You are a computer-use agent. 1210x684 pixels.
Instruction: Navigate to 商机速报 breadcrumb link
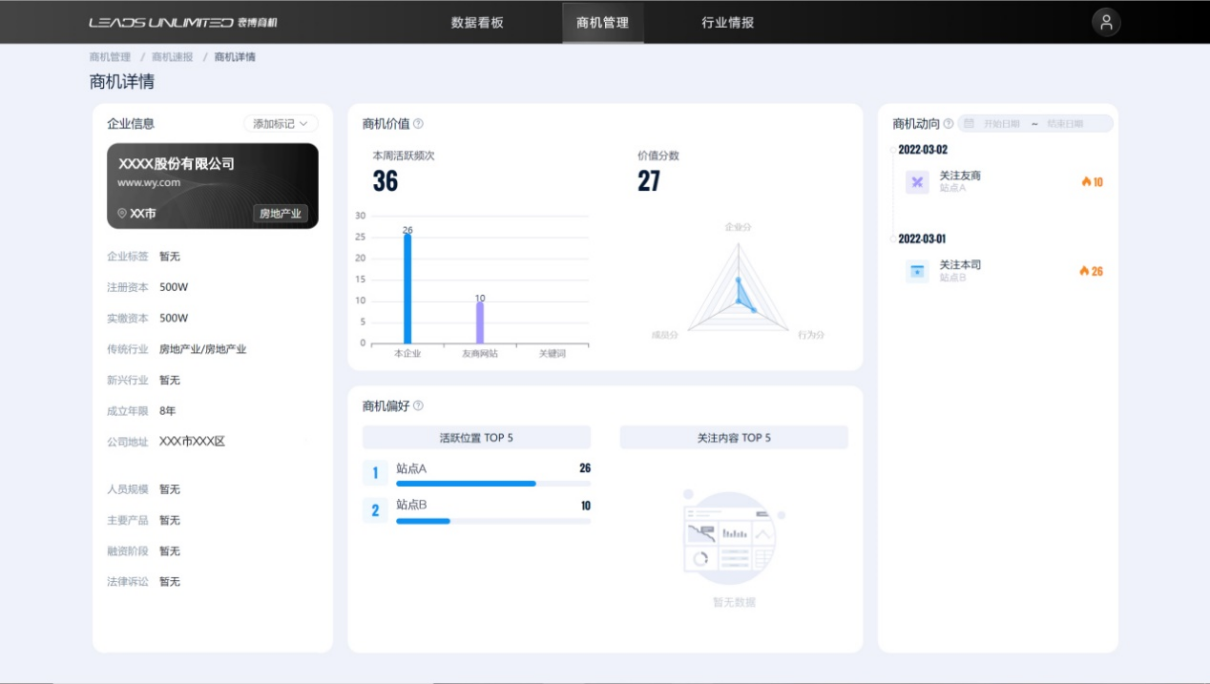click(x=173, y=57)
